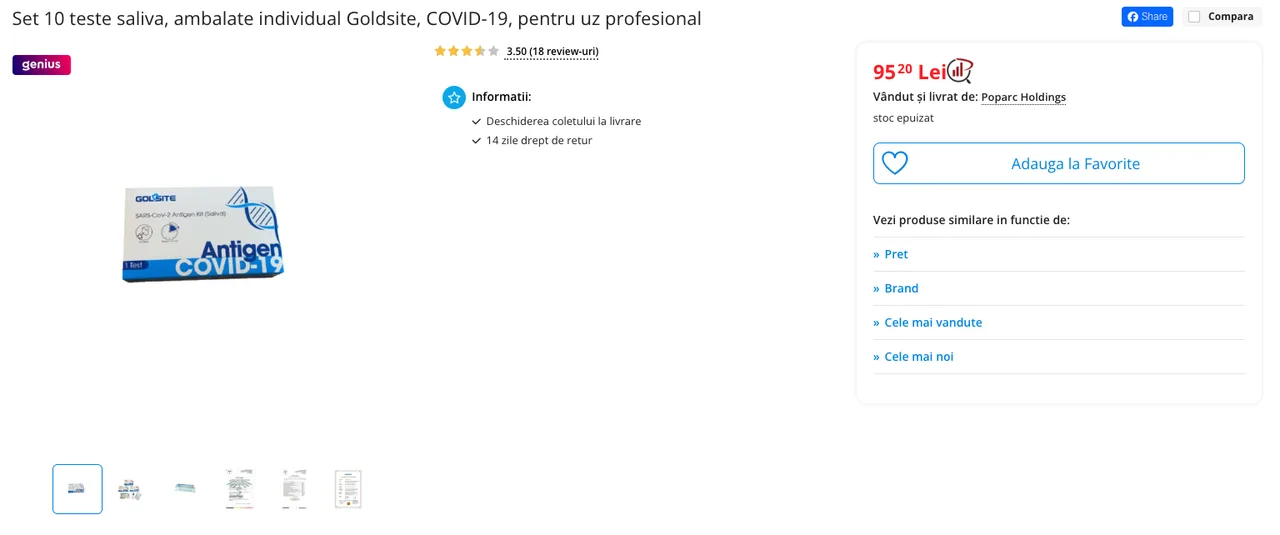
Task: Select the fifth thumbnail document page
Action: tap(294, 489)
